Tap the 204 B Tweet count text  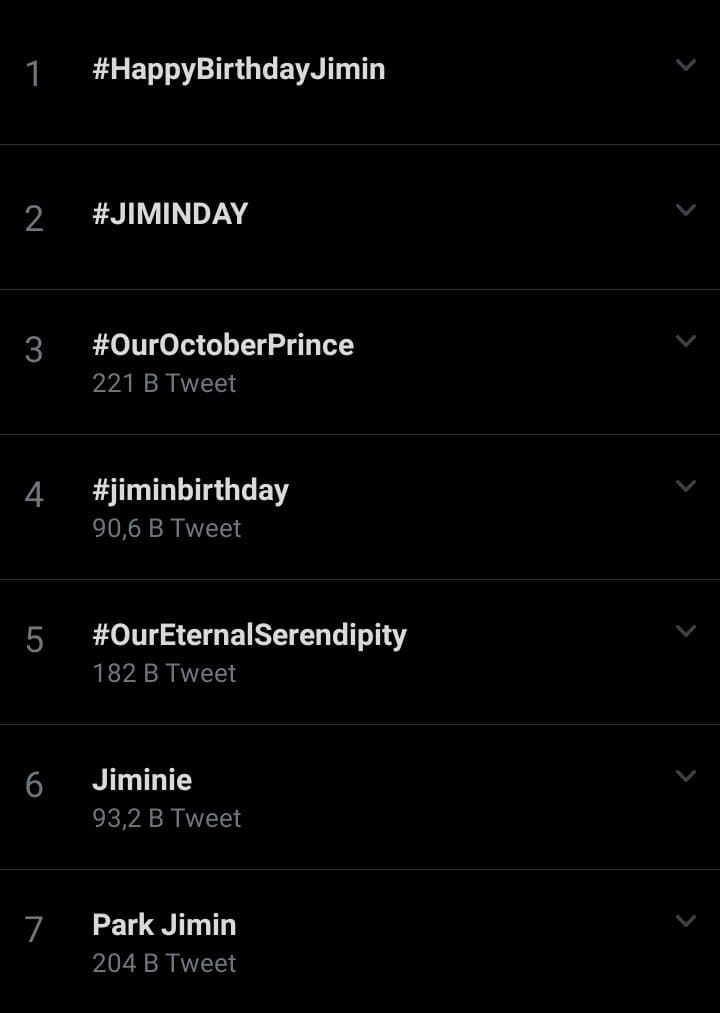[x=164, y=963]
